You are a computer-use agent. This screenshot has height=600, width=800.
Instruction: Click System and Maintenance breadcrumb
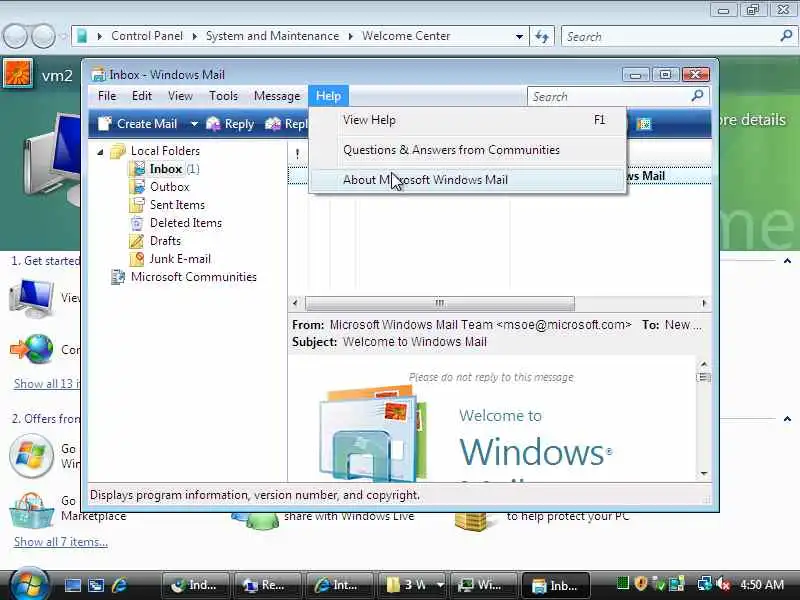272,36
